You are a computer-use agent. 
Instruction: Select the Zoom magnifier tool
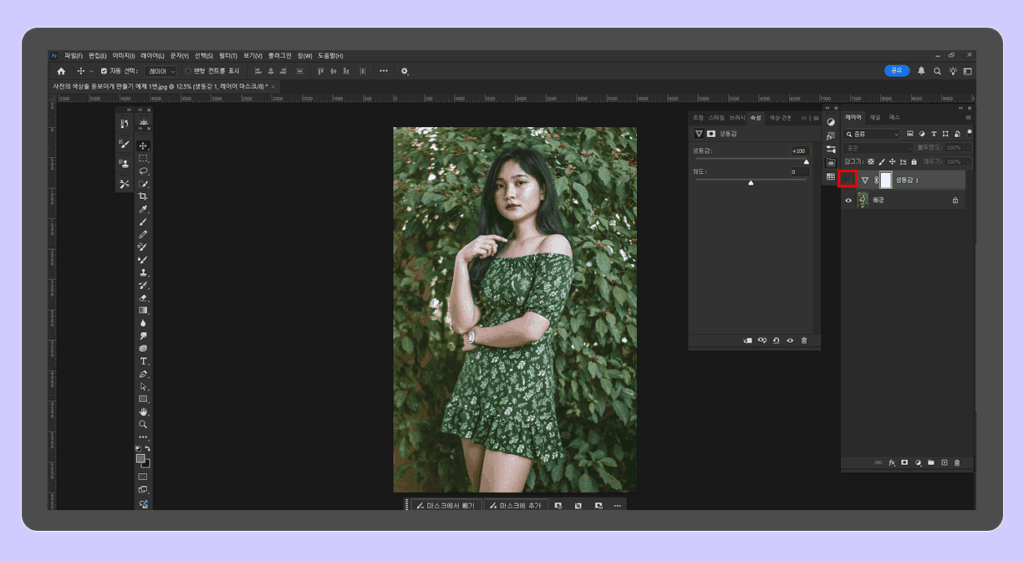143,424
